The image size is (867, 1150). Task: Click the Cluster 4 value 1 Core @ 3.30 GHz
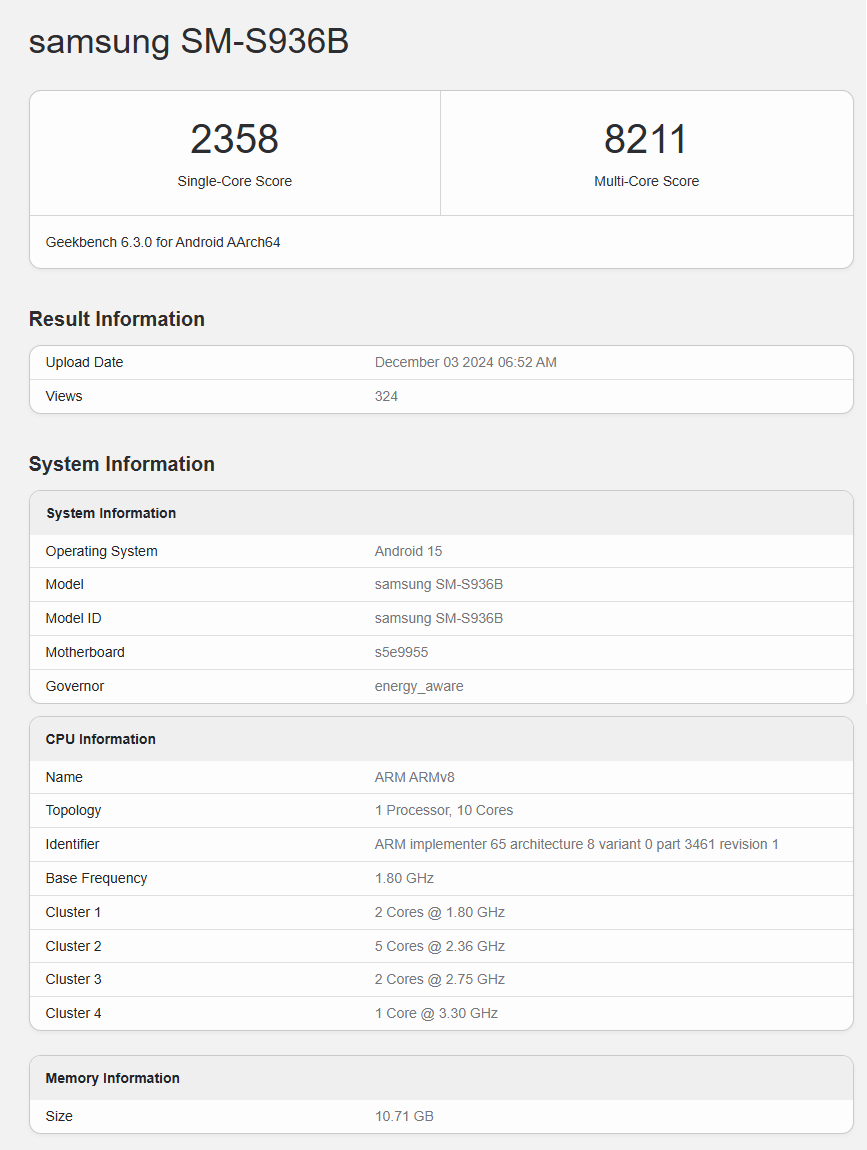tap(436, 1013)
